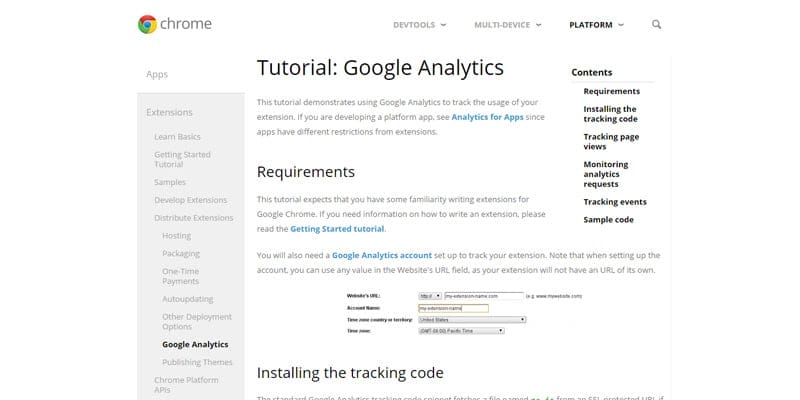Open Hosting under Distribute Extensions
The width and height of the screenshot is (800, 400).
[x=177, y=236]
